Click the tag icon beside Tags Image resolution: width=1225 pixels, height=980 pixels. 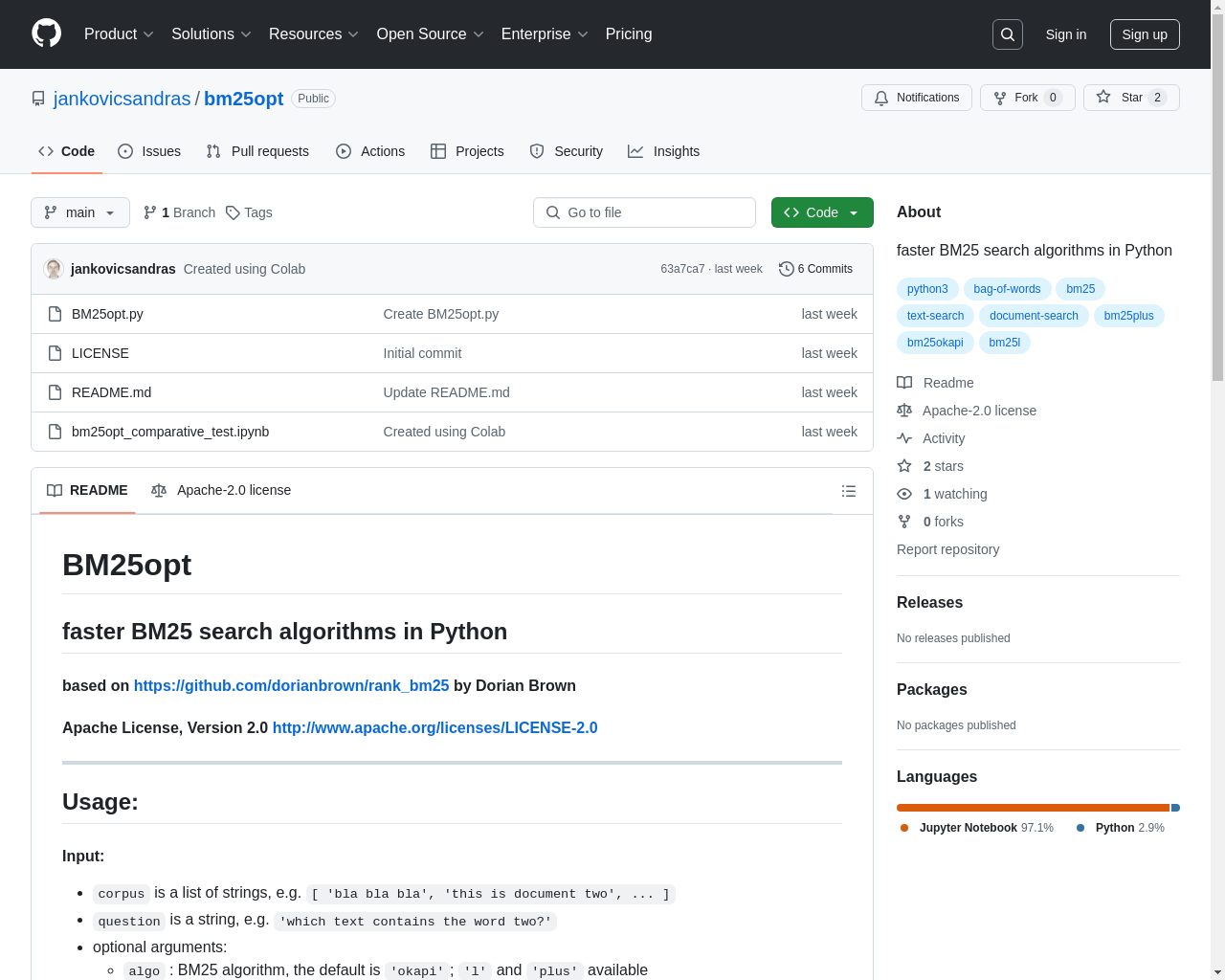pyautogui.click(x=233, y=212)
